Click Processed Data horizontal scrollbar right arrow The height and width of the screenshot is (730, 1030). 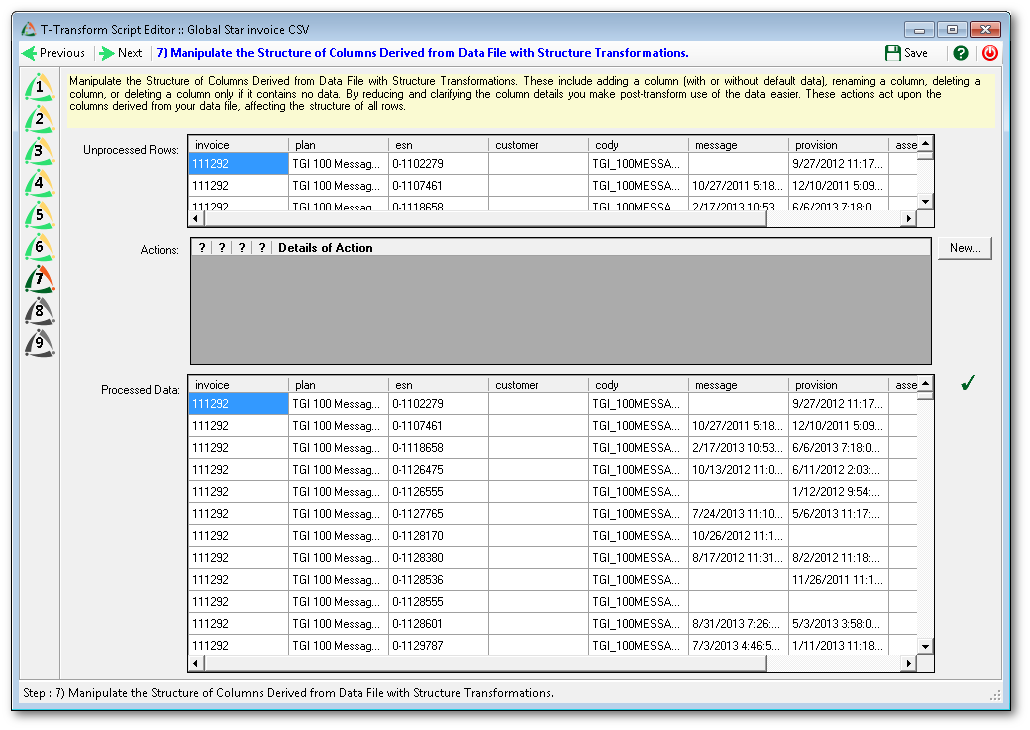point(908,664)
